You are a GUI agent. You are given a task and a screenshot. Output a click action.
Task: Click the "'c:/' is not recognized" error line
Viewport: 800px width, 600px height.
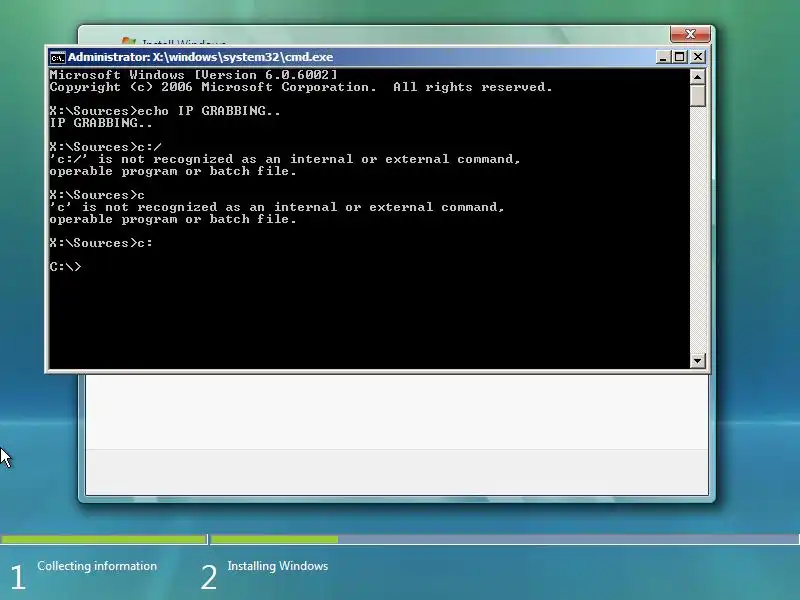[285, 159]
